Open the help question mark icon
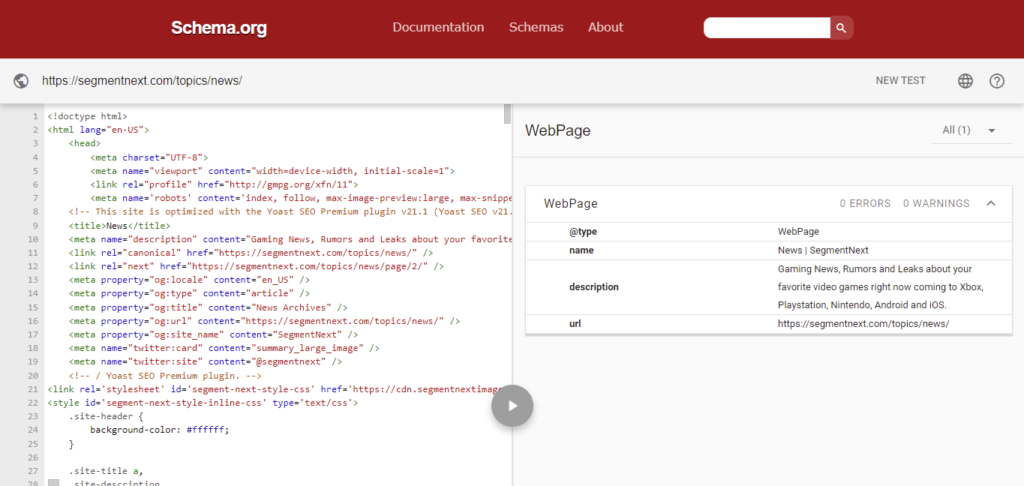The width and height of the screenshot is (1024, 486). click(997, 81)
